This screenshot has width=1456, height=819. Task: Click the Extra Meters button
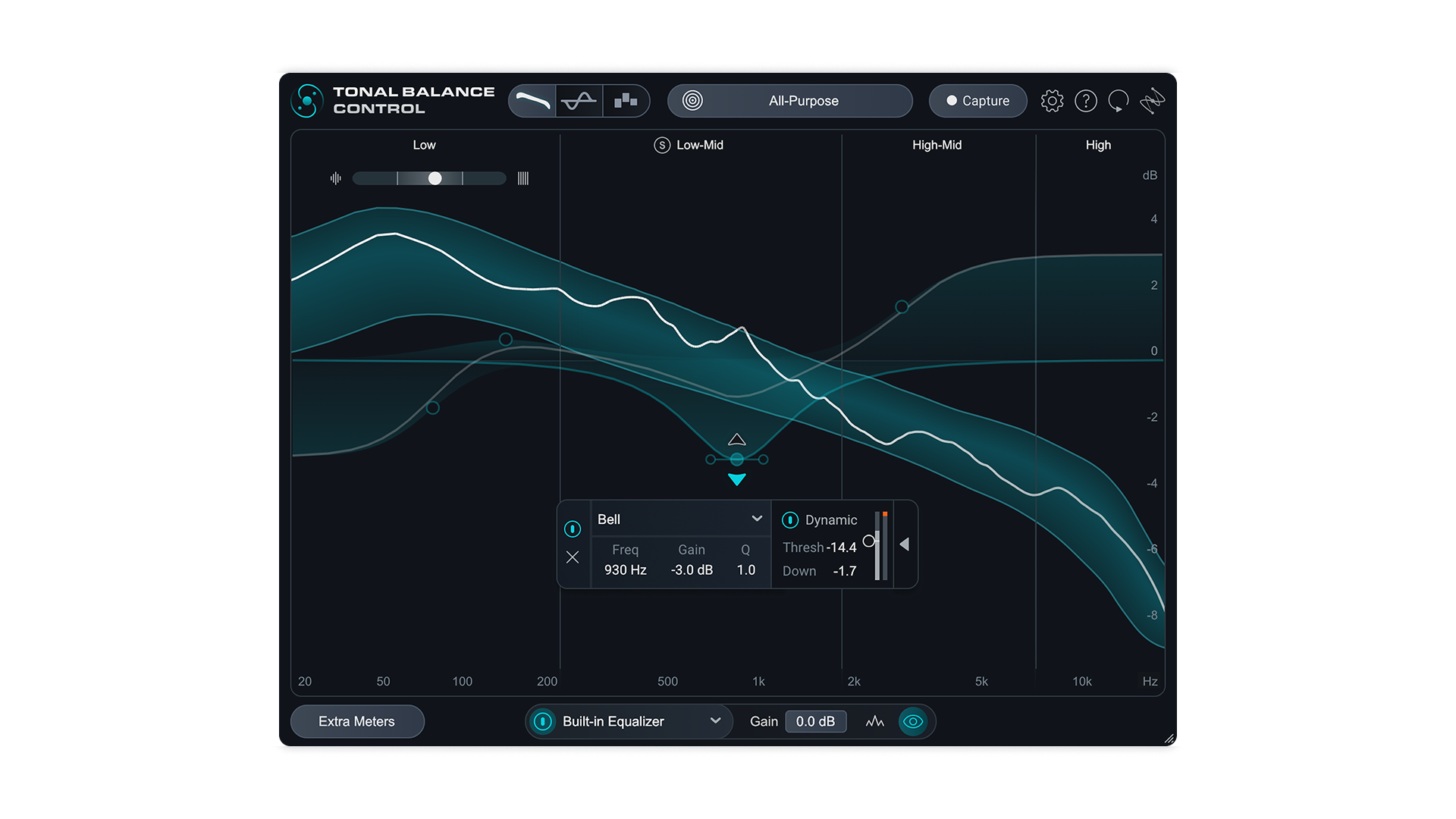357,722
